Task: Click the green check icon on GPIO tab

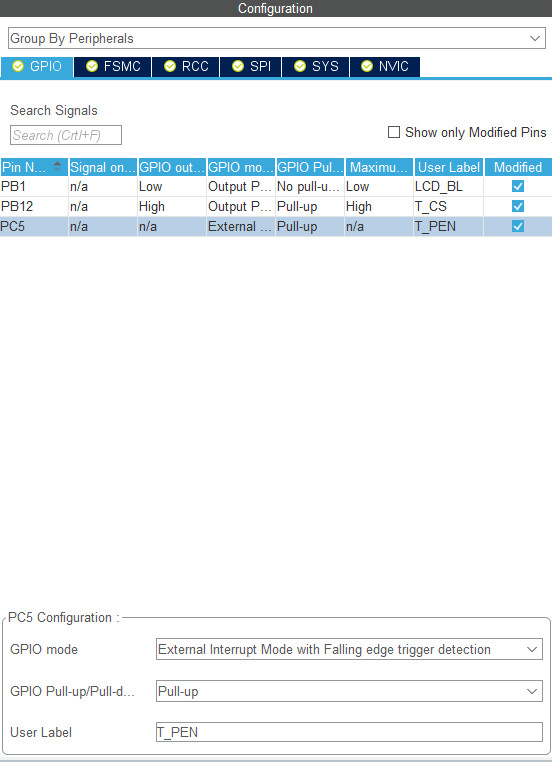Action: point(18,66)
